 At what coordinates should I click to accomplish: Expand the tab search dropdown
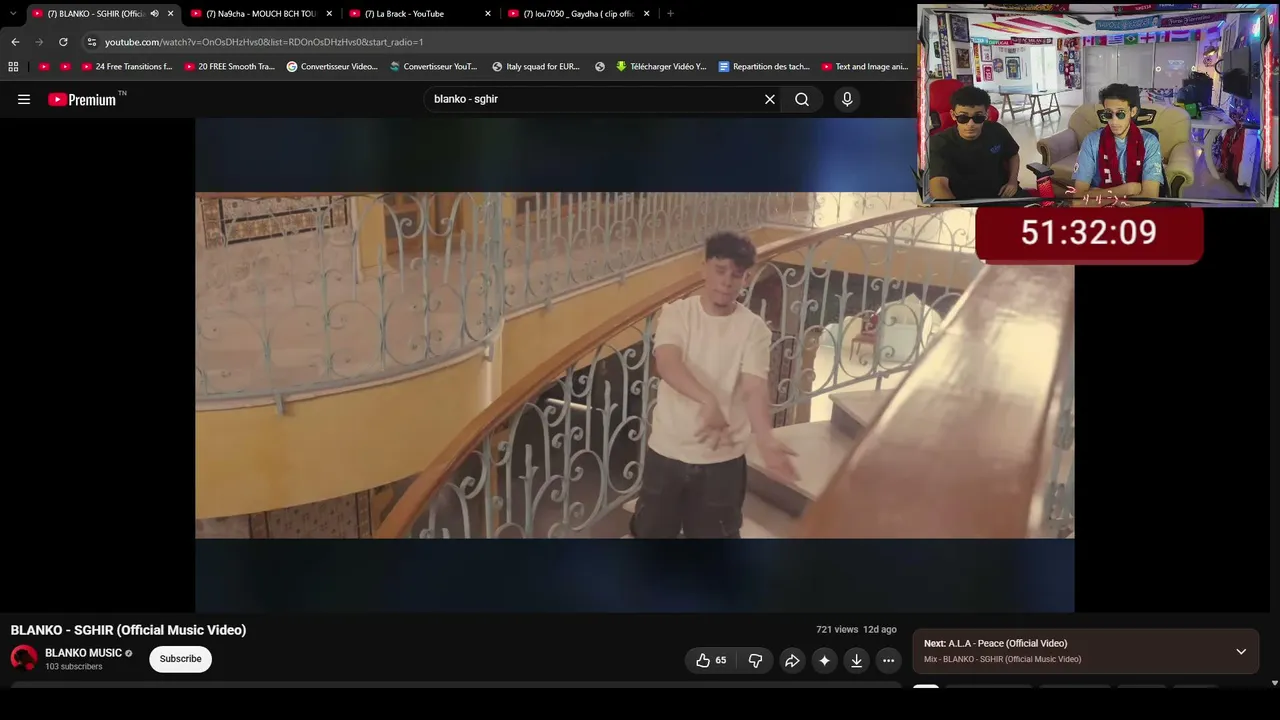tap(13, 14)
